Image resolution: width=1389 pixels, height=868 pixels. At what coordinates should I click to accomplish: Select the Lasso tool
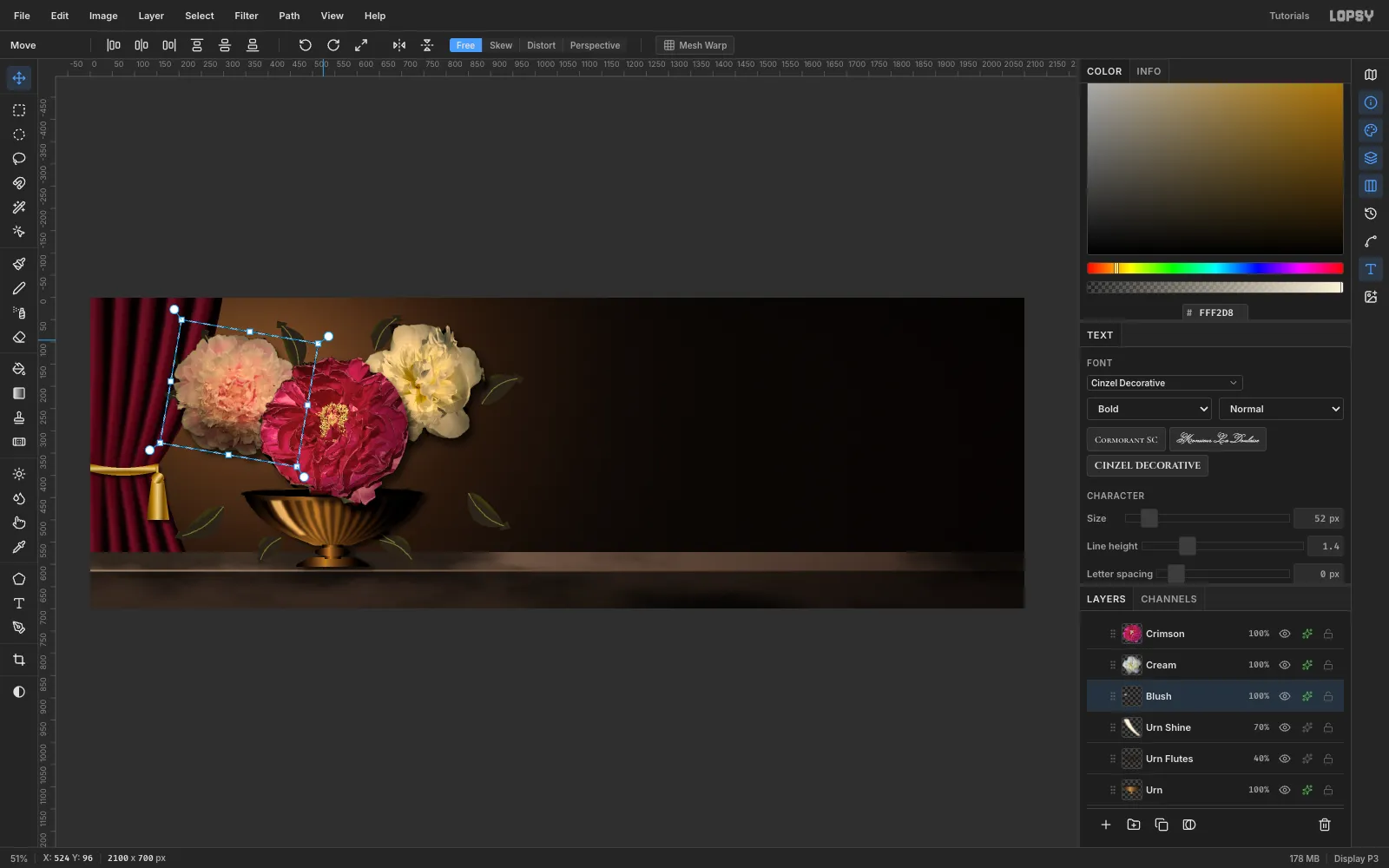click(18, 159)
